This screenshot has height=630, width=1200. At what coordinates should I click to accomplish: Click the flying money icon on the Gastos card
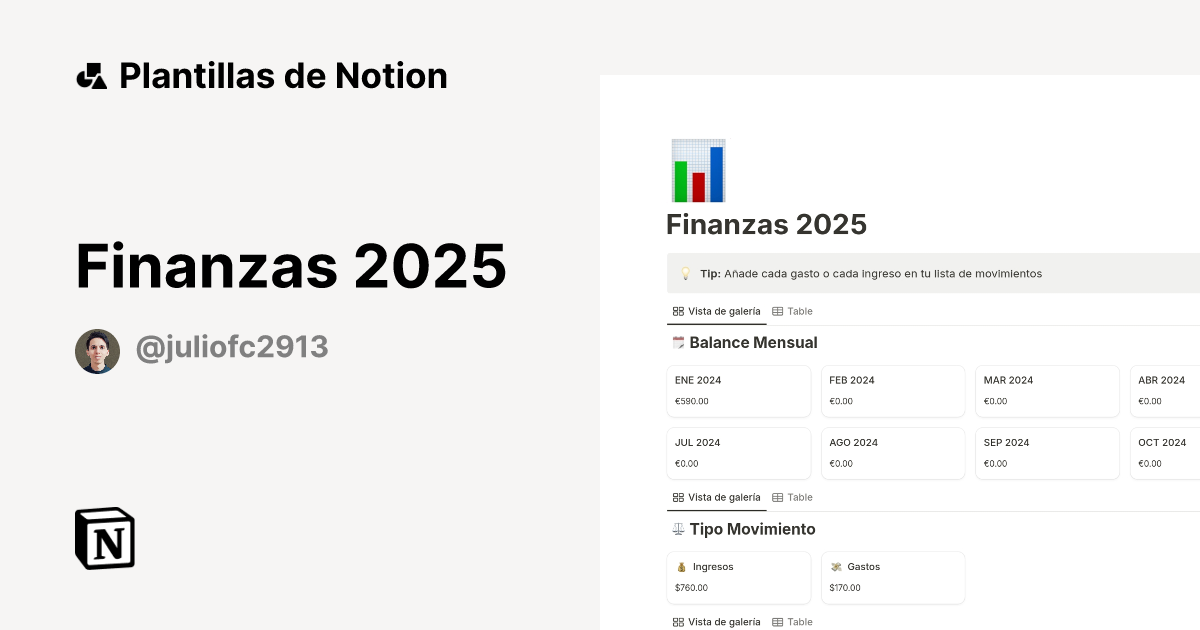click(835, 566)
